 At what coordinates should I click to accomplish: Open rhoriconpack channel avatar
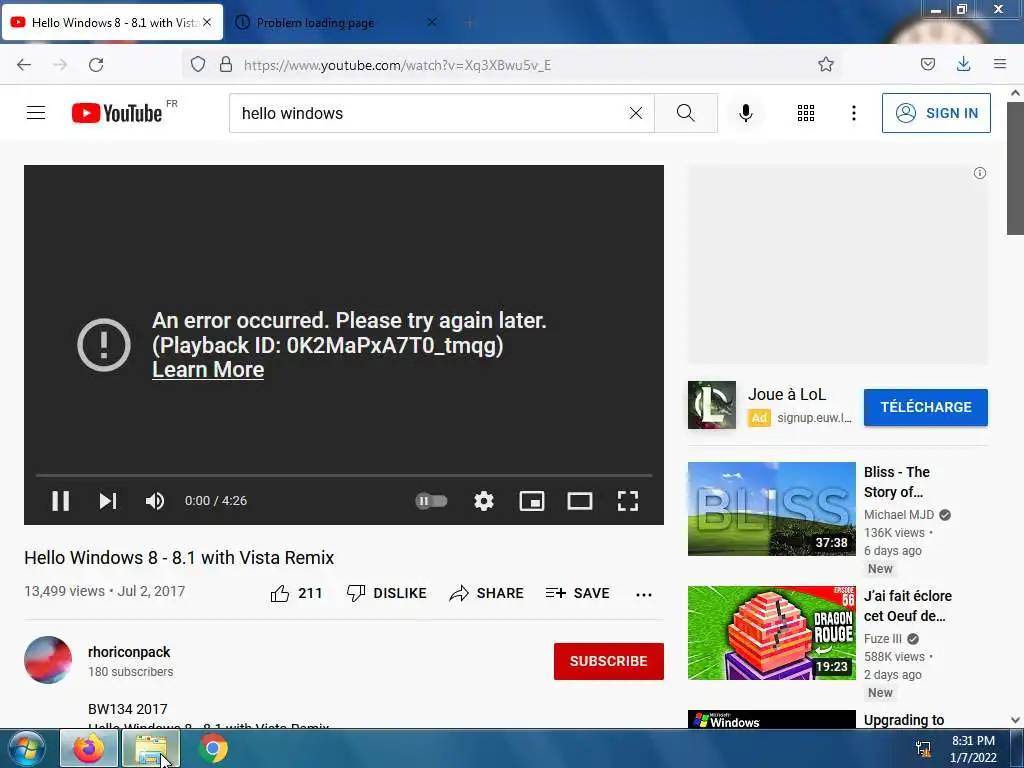[x=48, y=660]
